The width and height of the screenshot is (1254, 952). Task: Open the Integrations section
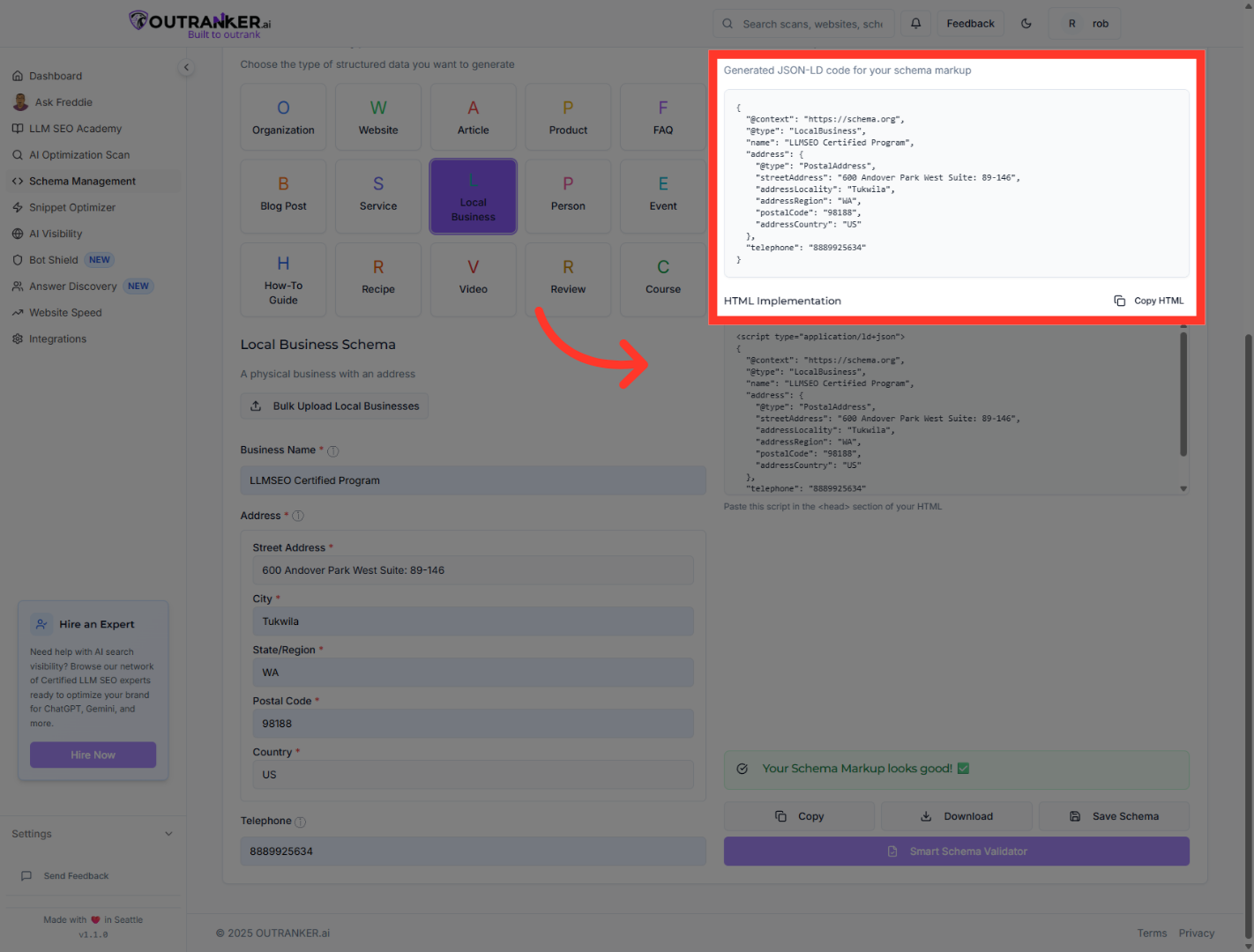tap(57, 338)
